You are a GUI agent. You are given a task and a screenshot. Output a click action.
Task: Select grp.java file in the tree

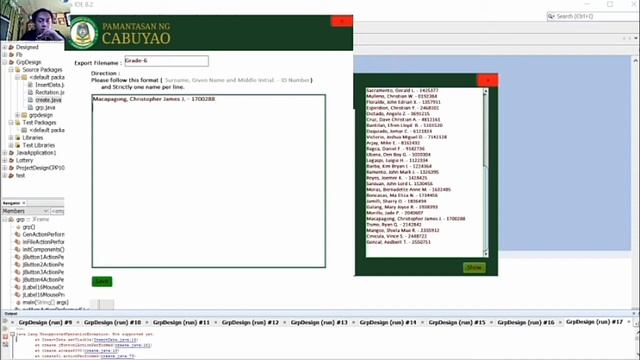45,107
